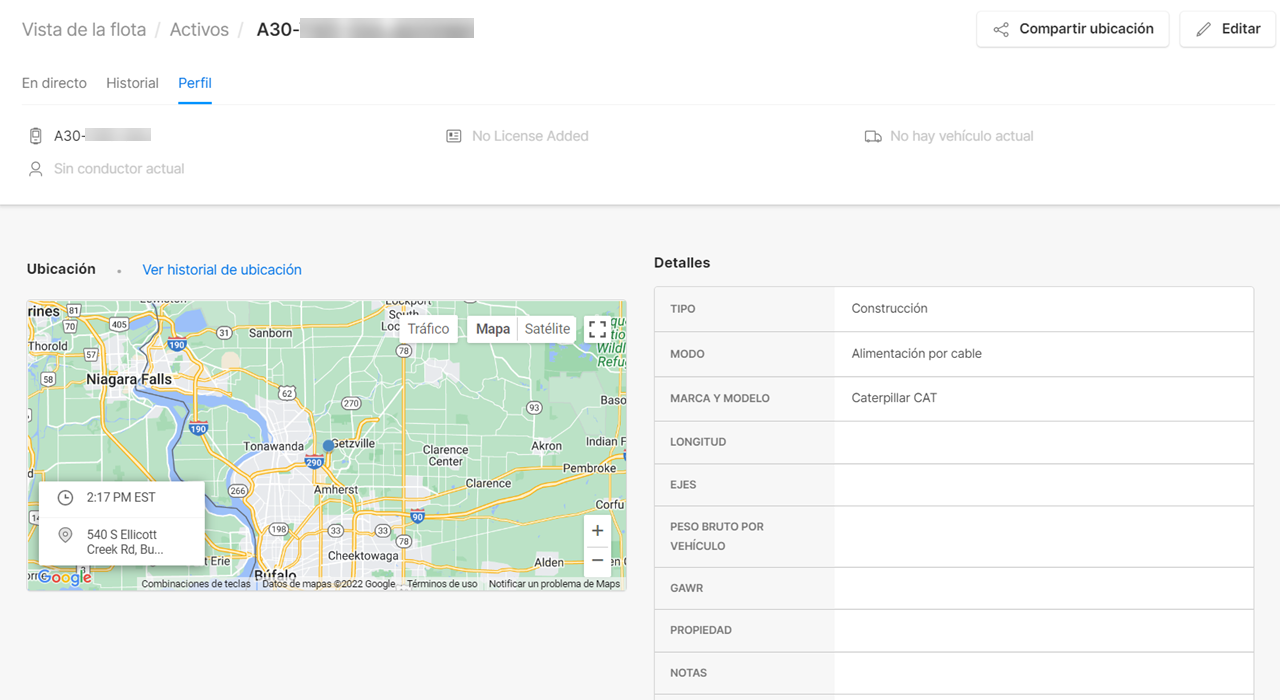1280x700 pixels.
Task: Click the pencil icon in Editar button
Action: (x=1204, y=30)
